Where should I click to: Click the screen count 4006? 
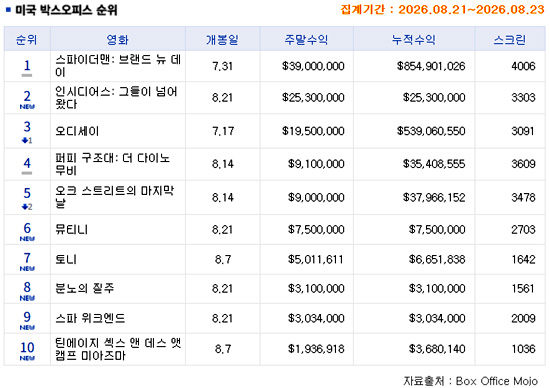(523, 66)
